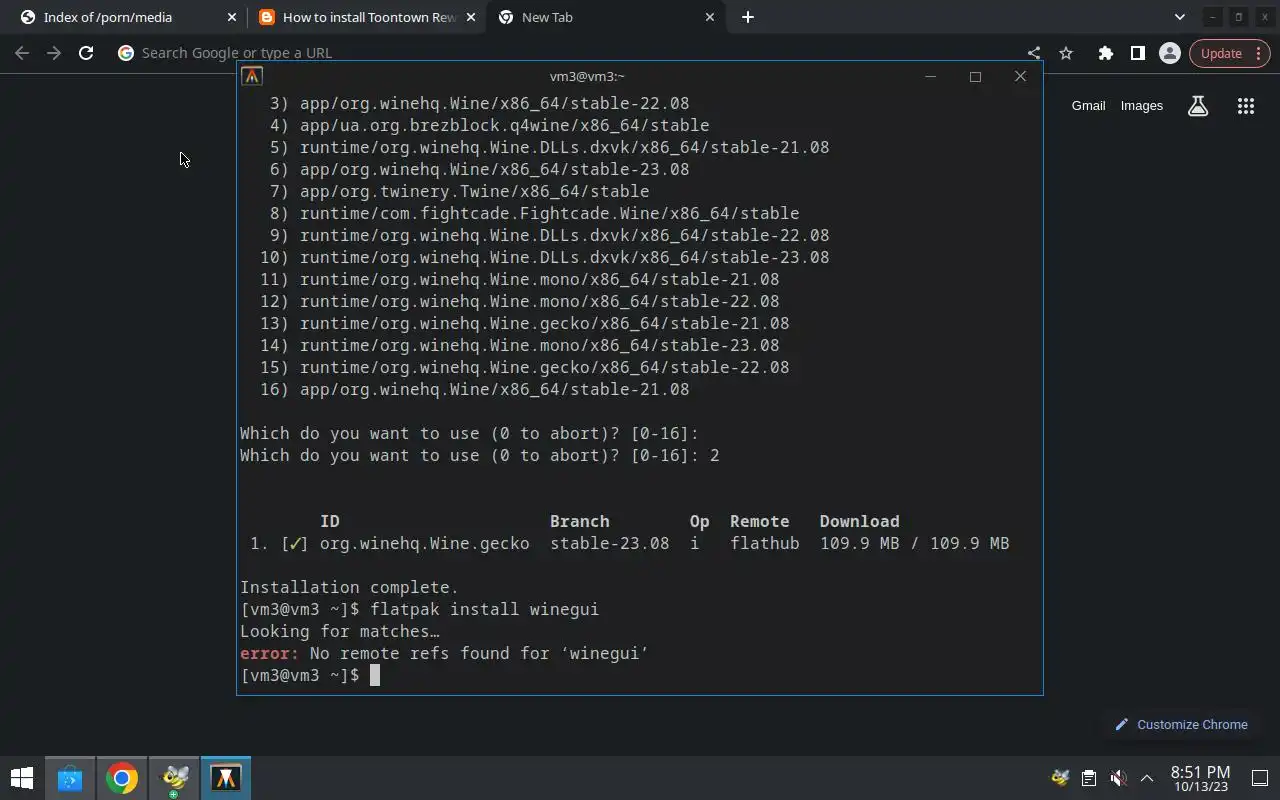The height and width of the screenshot is (800, 1280).
Task: Open the Start menu on taskbar
Action: [x=22, y=778]
